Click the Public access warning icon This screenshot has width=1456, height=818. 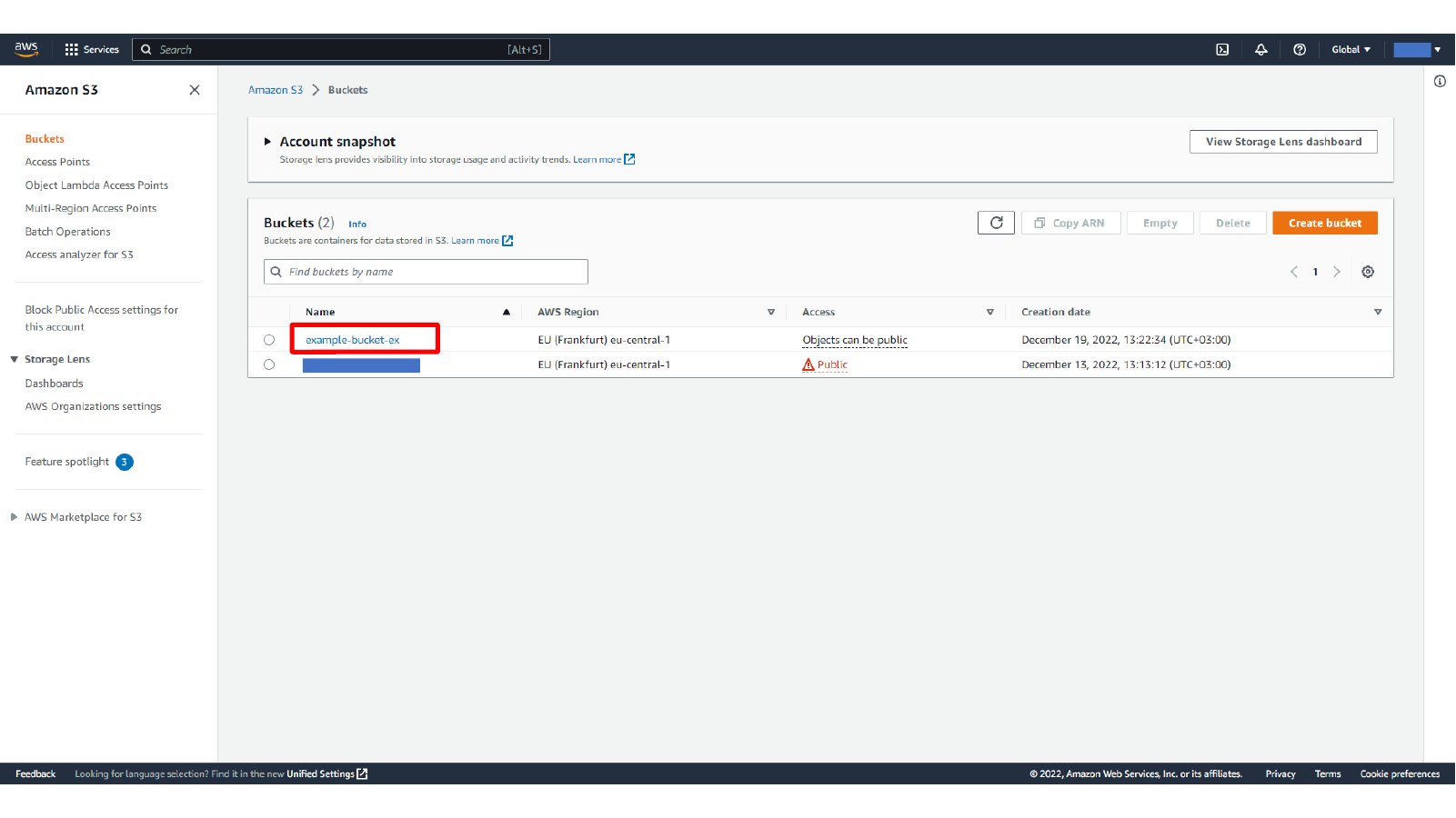pos(808,364)
